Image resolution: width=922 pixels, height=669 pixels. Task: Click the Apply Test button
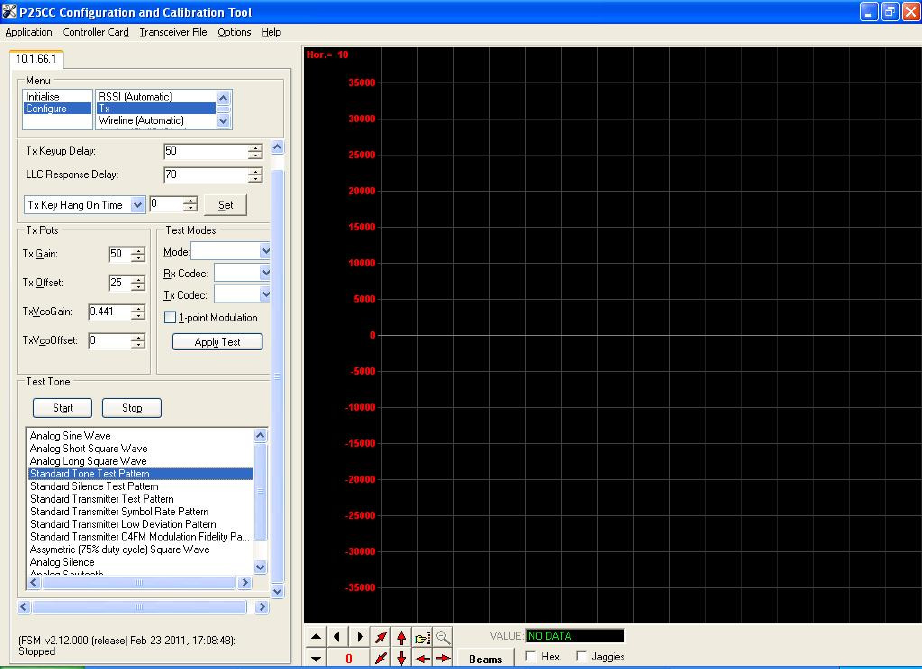(x=218, y=342)
